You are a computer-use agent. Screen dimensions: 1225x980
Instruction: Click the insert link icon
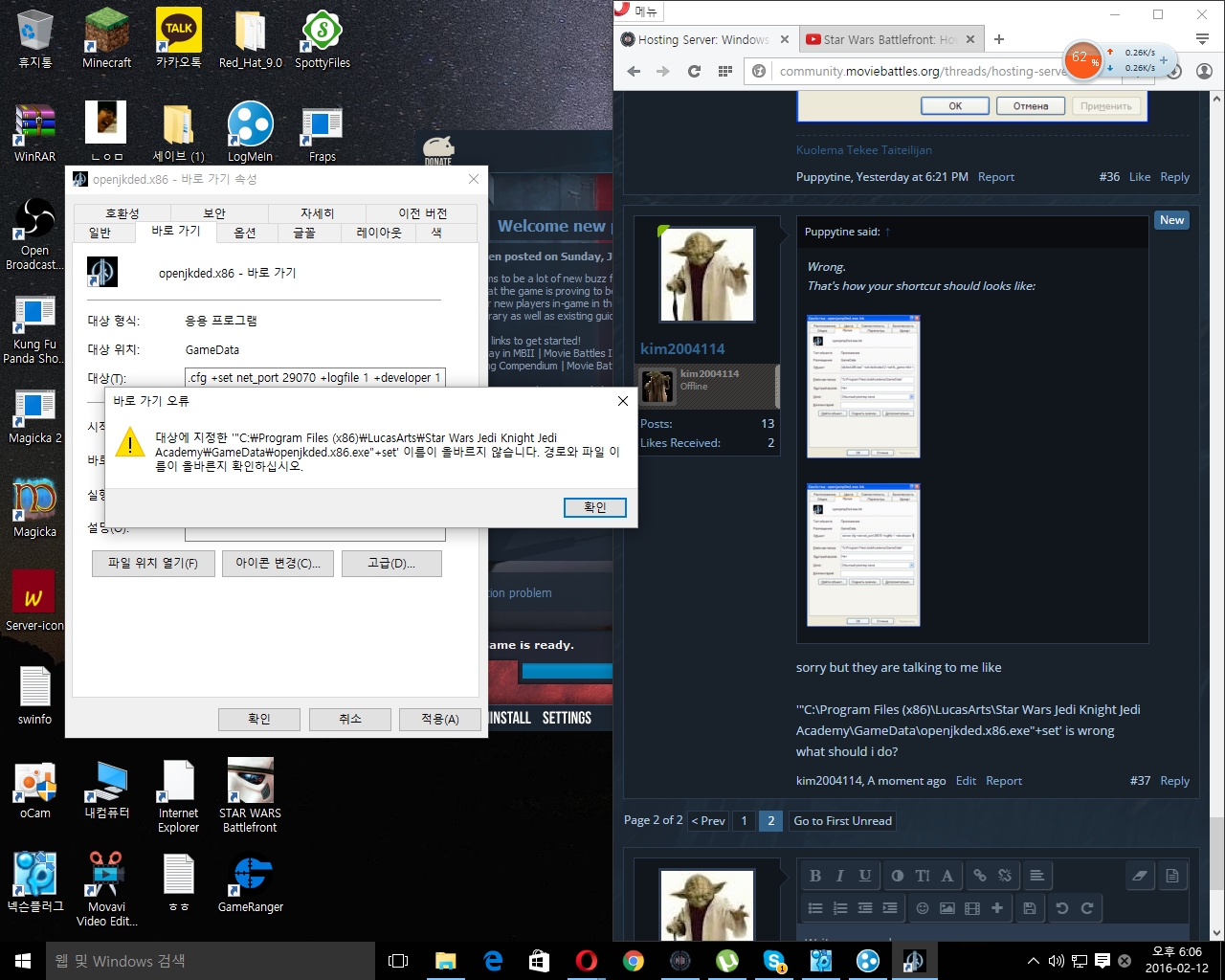[x=980, y=876]
